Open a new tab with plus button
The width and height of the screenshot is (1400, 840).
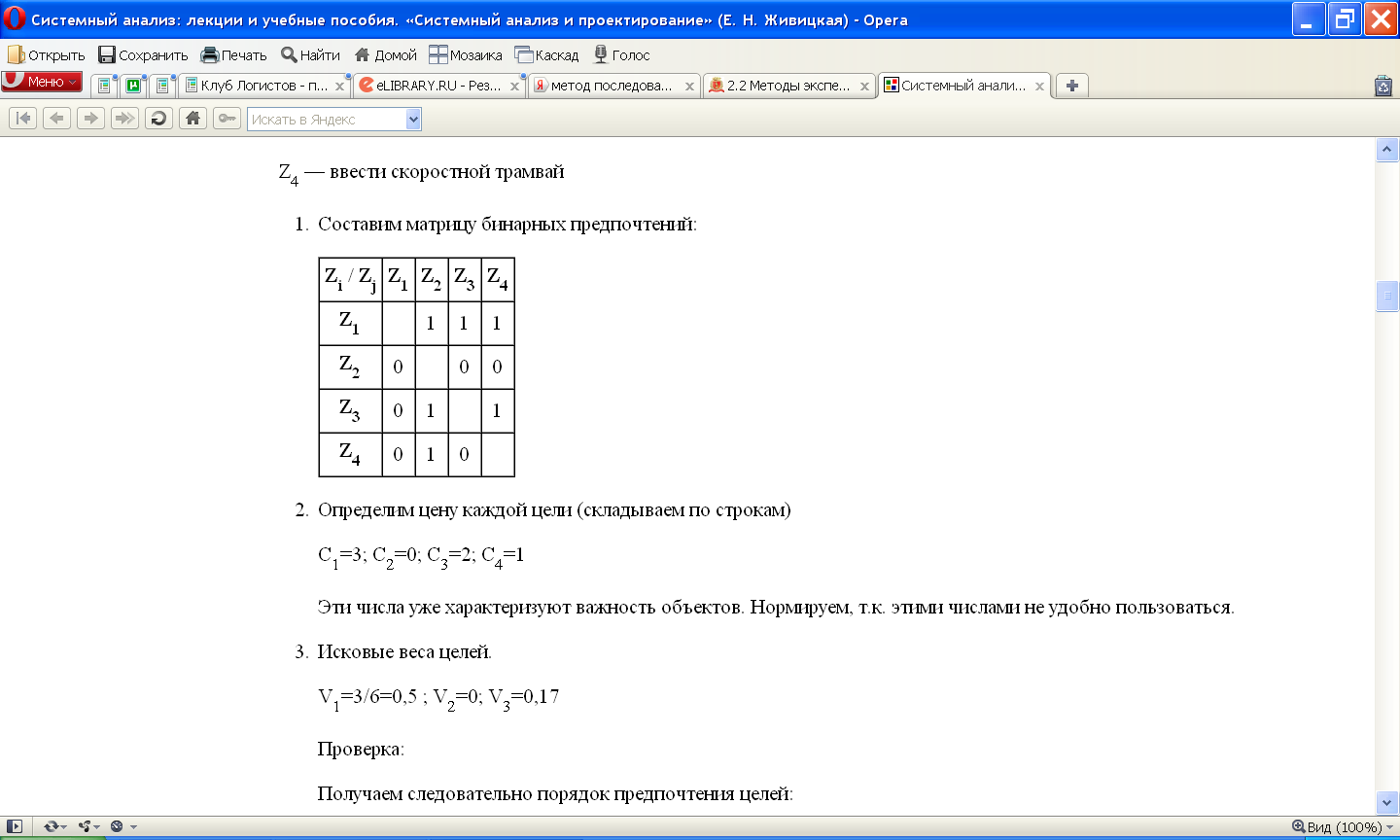point(1071,86)
